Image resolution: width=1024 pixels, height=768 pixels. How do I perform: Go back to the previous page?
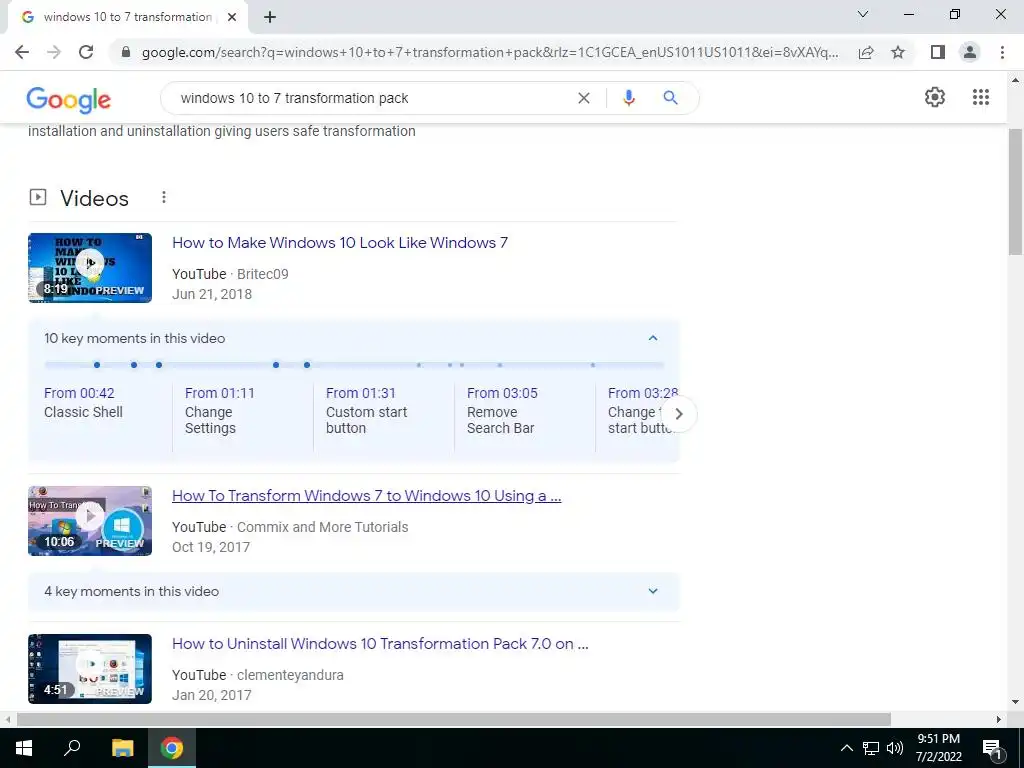(22, 52)
